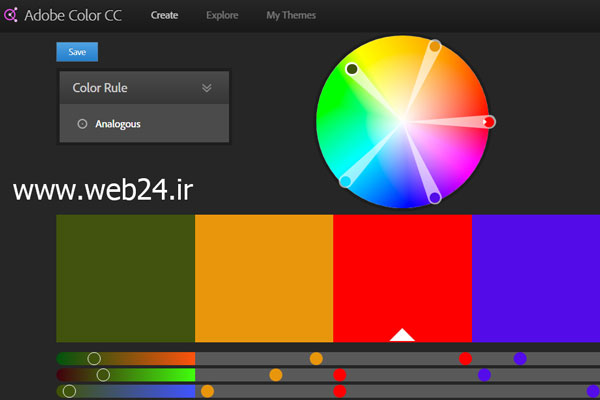Choose the orange color swatch
The width and height of the screenshot is (600, 400).
[x=264, y=278]
